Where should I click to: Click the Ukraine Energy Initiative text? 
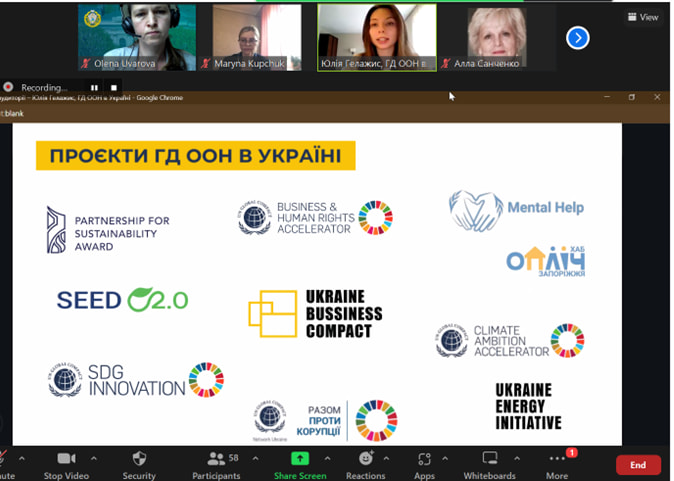528,407
